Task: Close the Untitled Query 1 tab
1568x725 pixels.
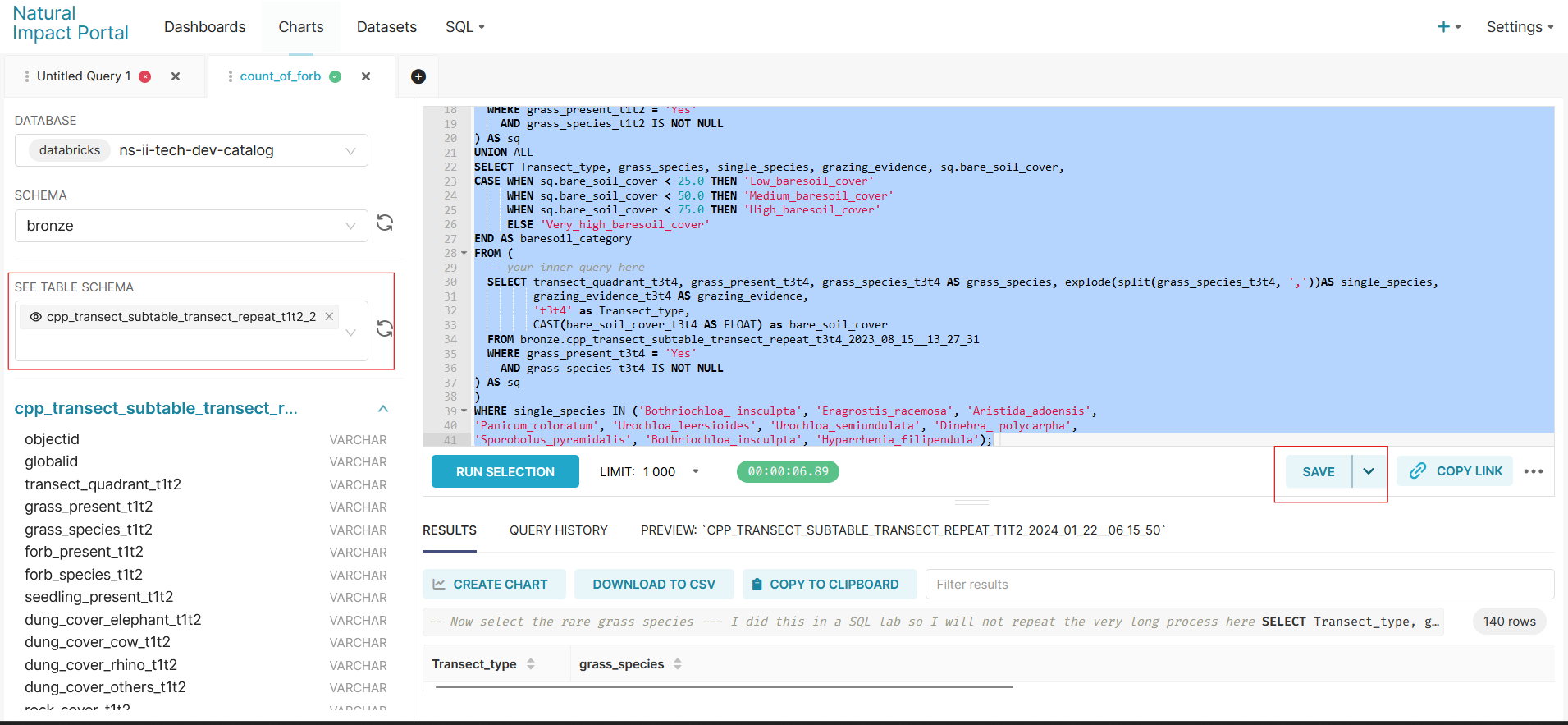Action: coord(176,76)
